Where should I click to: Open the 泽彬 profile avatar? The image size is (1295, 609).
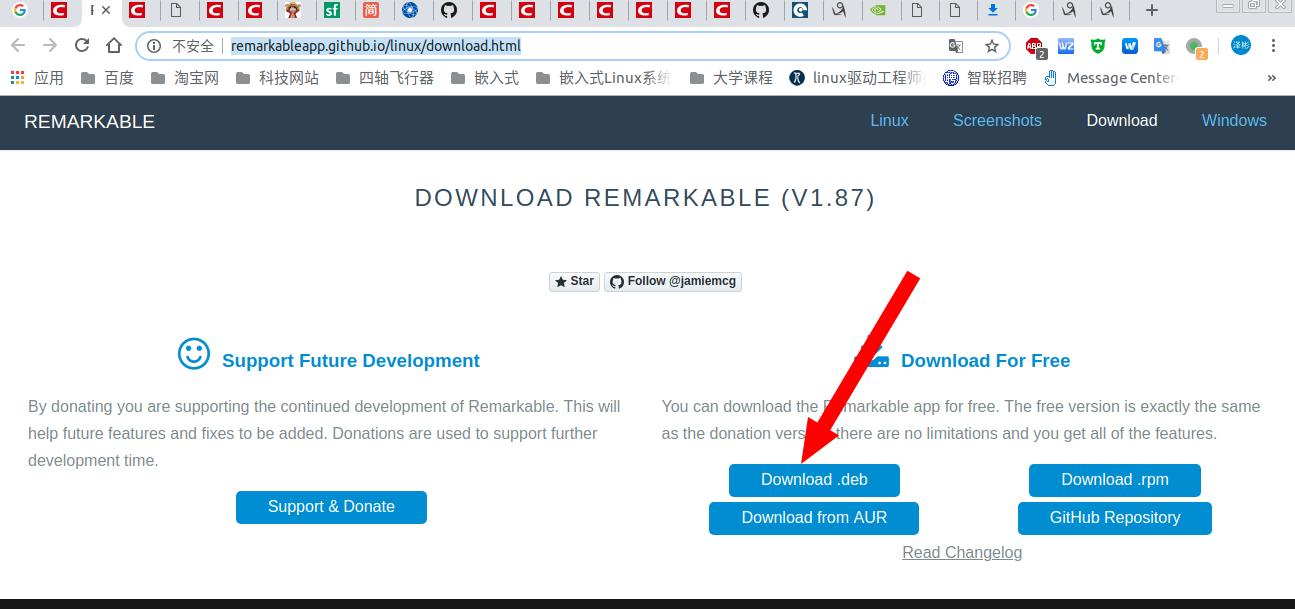coord(1242,45)
